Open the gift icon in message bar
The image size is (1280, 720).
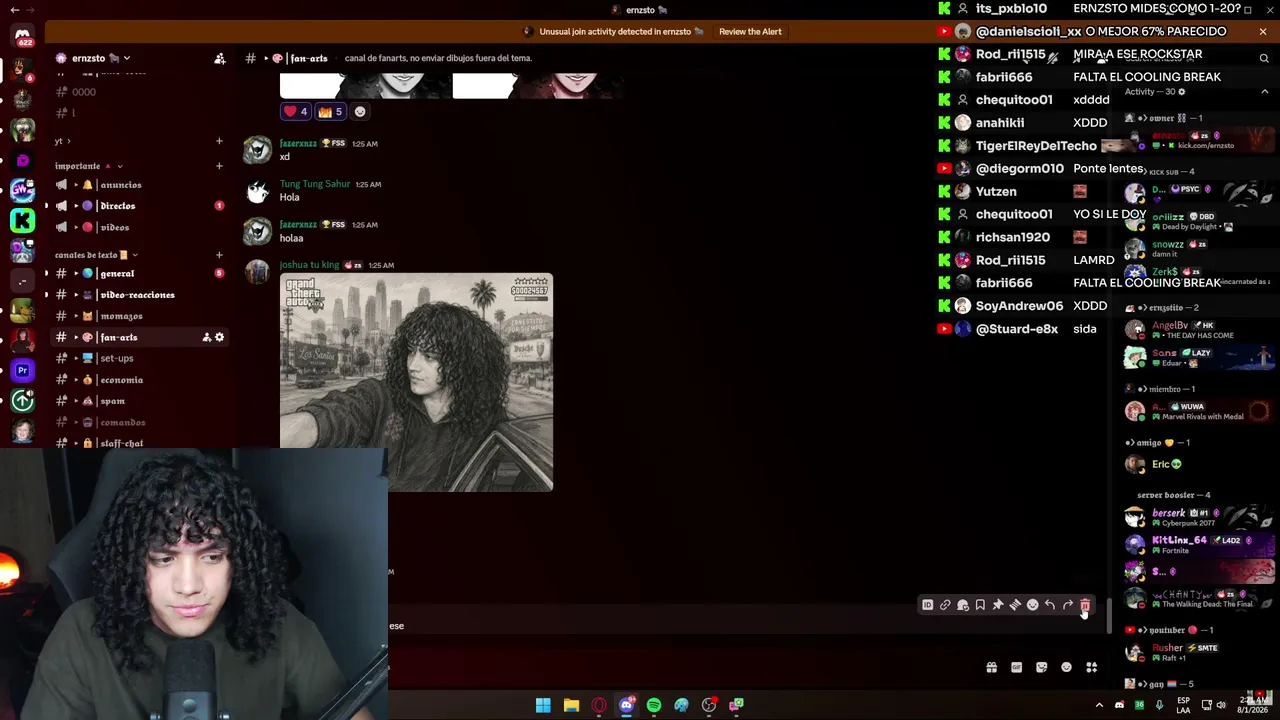[992, 668]
